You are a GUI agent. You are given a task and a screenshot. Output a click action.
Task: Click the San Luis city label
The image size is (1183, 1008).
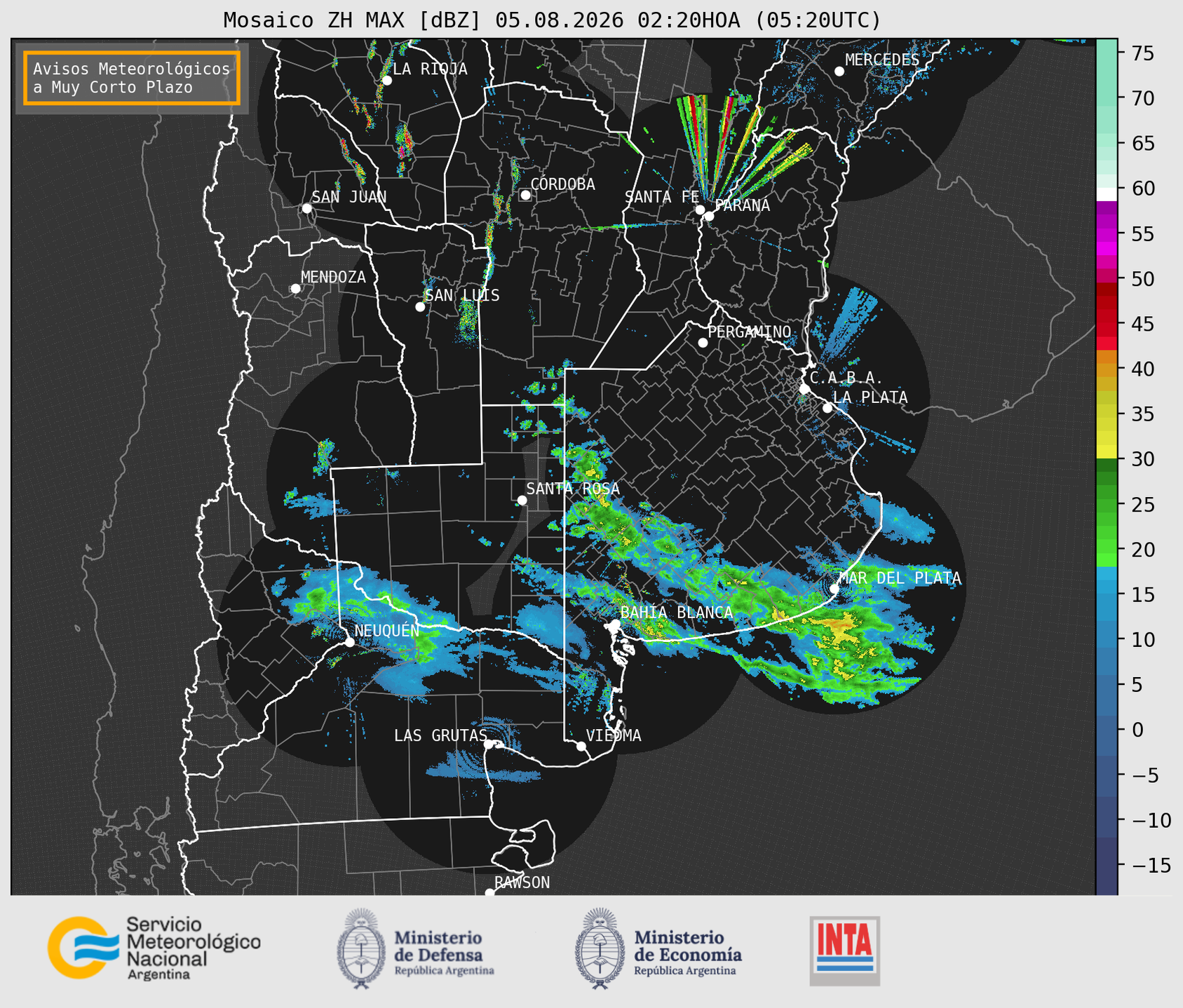462,295
